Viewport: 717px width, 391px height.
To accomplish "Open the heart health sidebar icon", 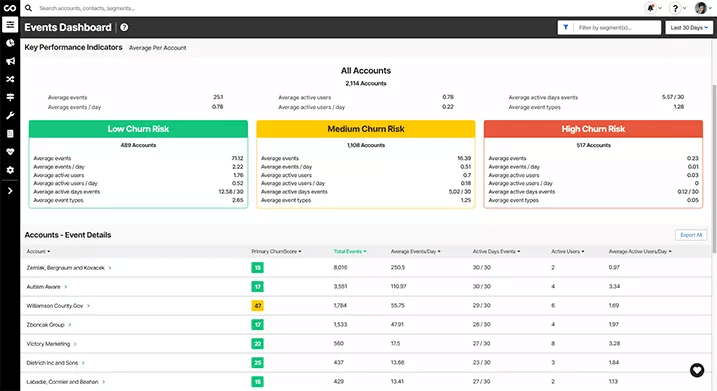I will [x=10, y=152].
